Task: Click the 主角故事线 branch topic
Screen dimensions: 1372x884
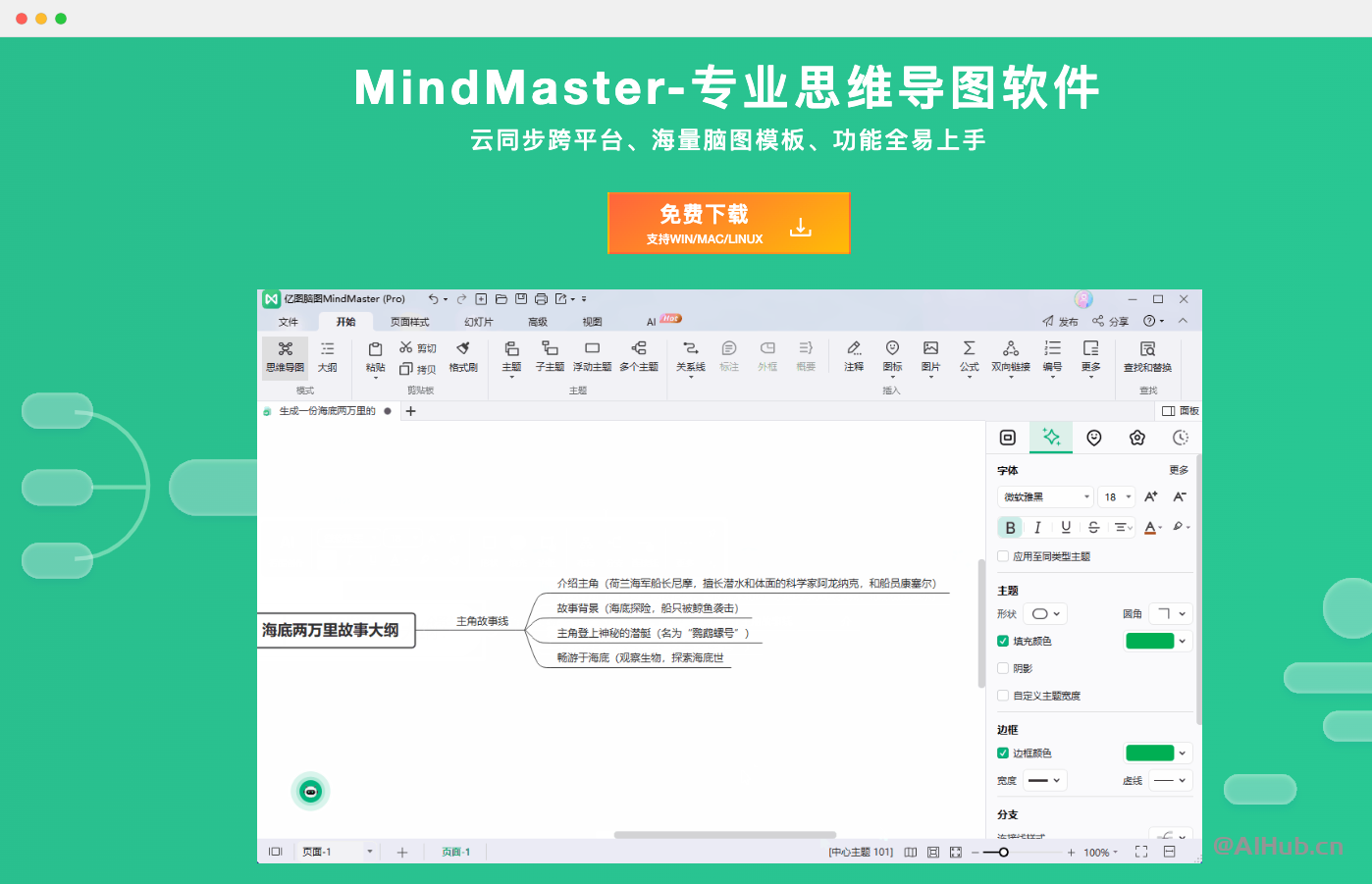Action: click(x=482, y=621)
